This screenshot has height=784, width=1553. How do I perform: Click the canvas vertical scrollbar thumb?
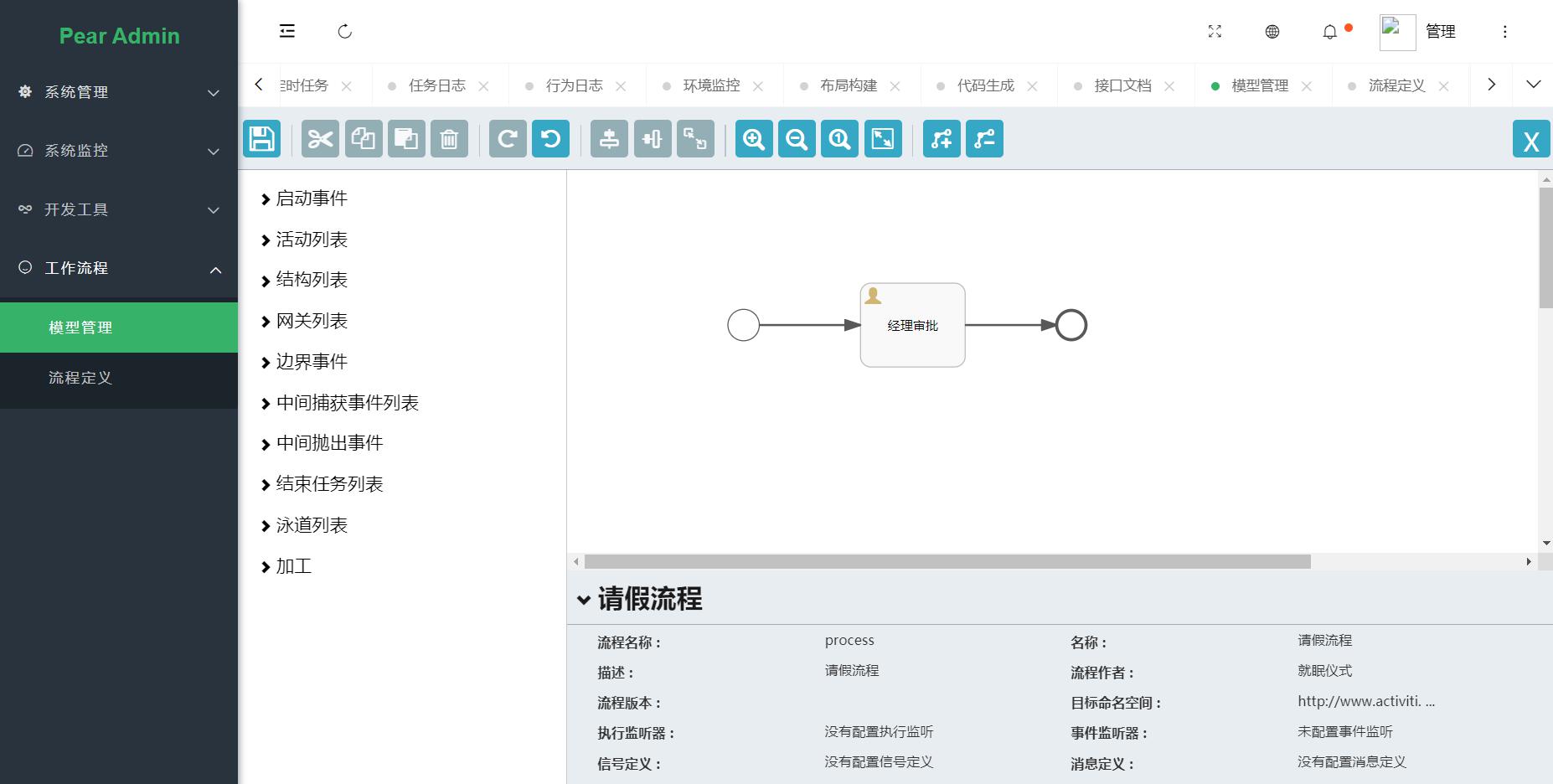click(x=1546, y=248)
